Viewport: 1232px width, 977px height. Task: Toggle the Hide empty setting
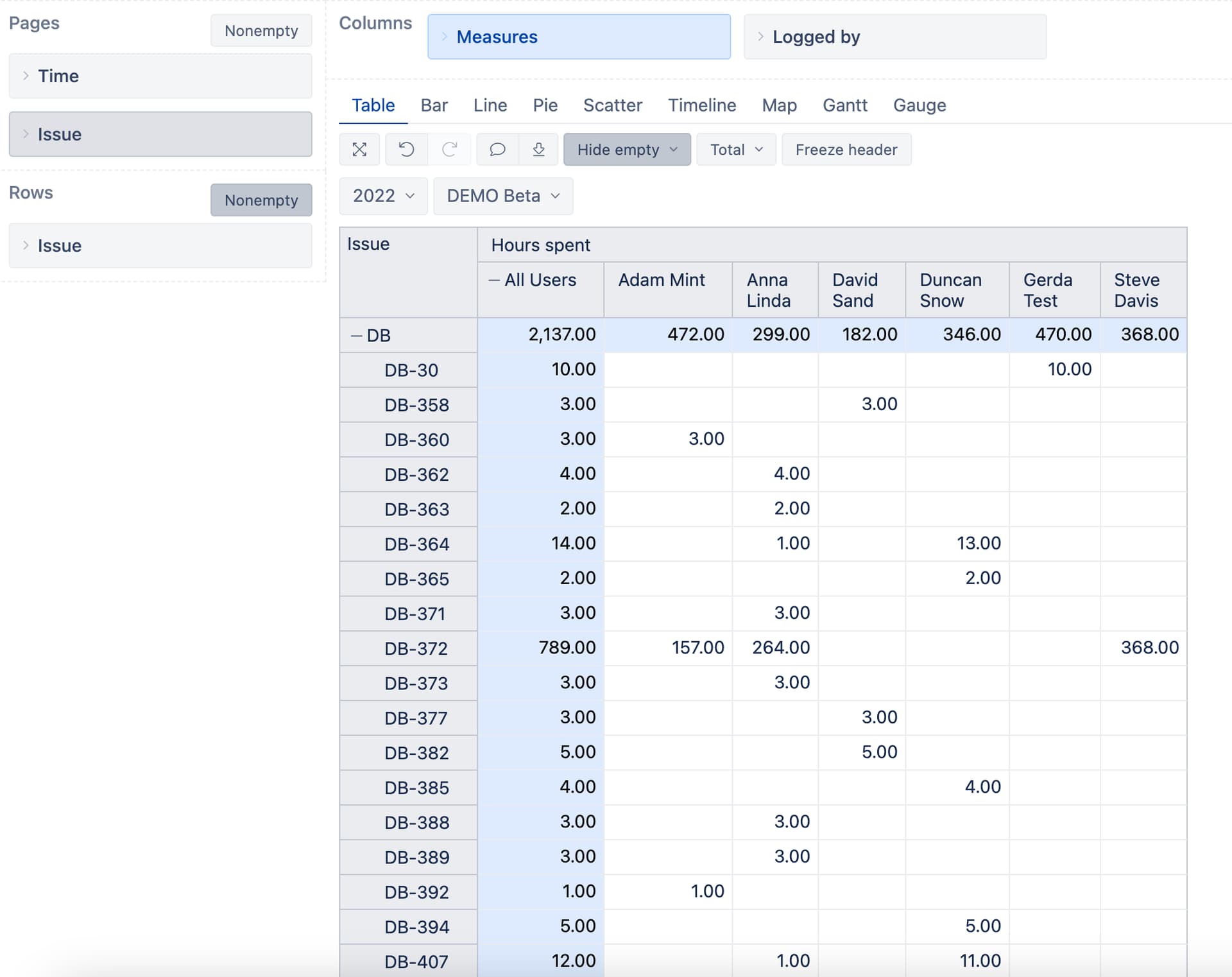point(618,150)
